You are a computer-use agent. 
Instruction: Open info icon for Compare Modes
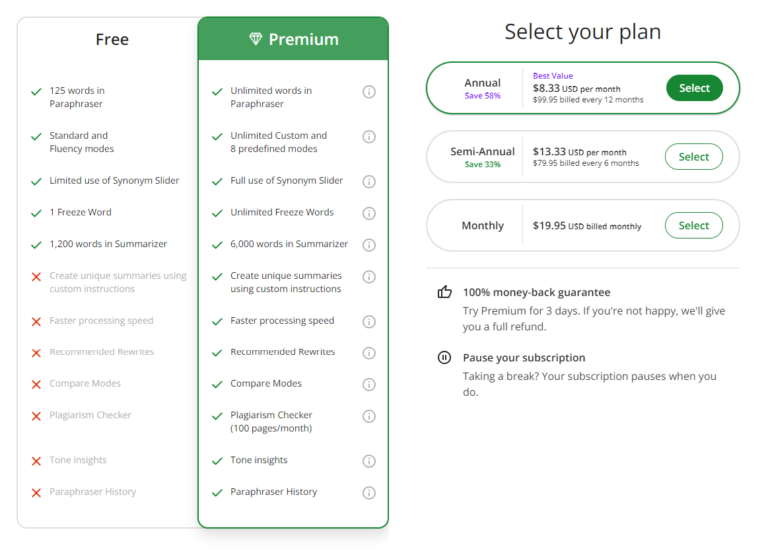[369, 384]
